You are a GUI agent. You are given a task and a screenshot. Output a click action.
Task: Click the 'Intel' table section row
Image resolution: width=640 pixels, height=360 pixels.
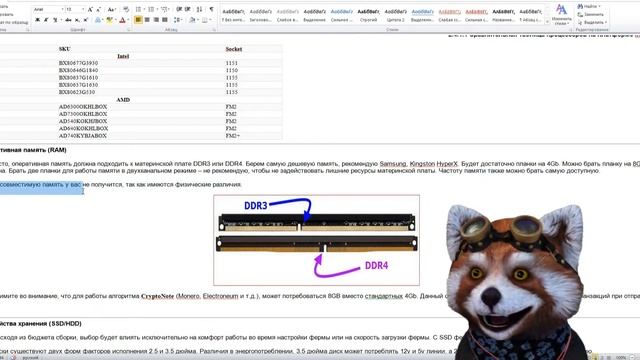tap(123, 56)
